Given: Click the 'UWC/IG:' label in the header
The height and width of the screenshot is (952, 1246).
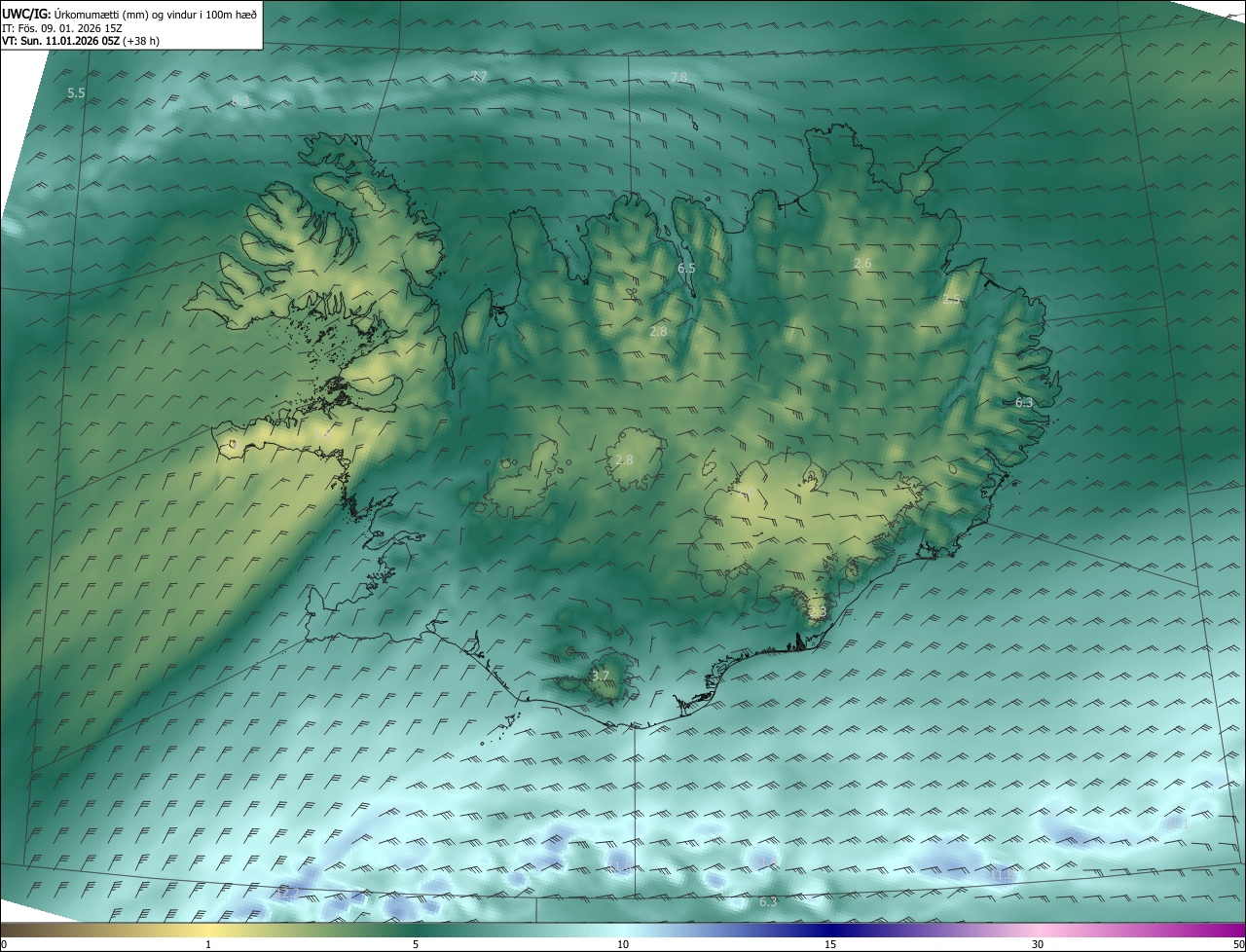Looking at the screenshot, I should tap(26, 13).
